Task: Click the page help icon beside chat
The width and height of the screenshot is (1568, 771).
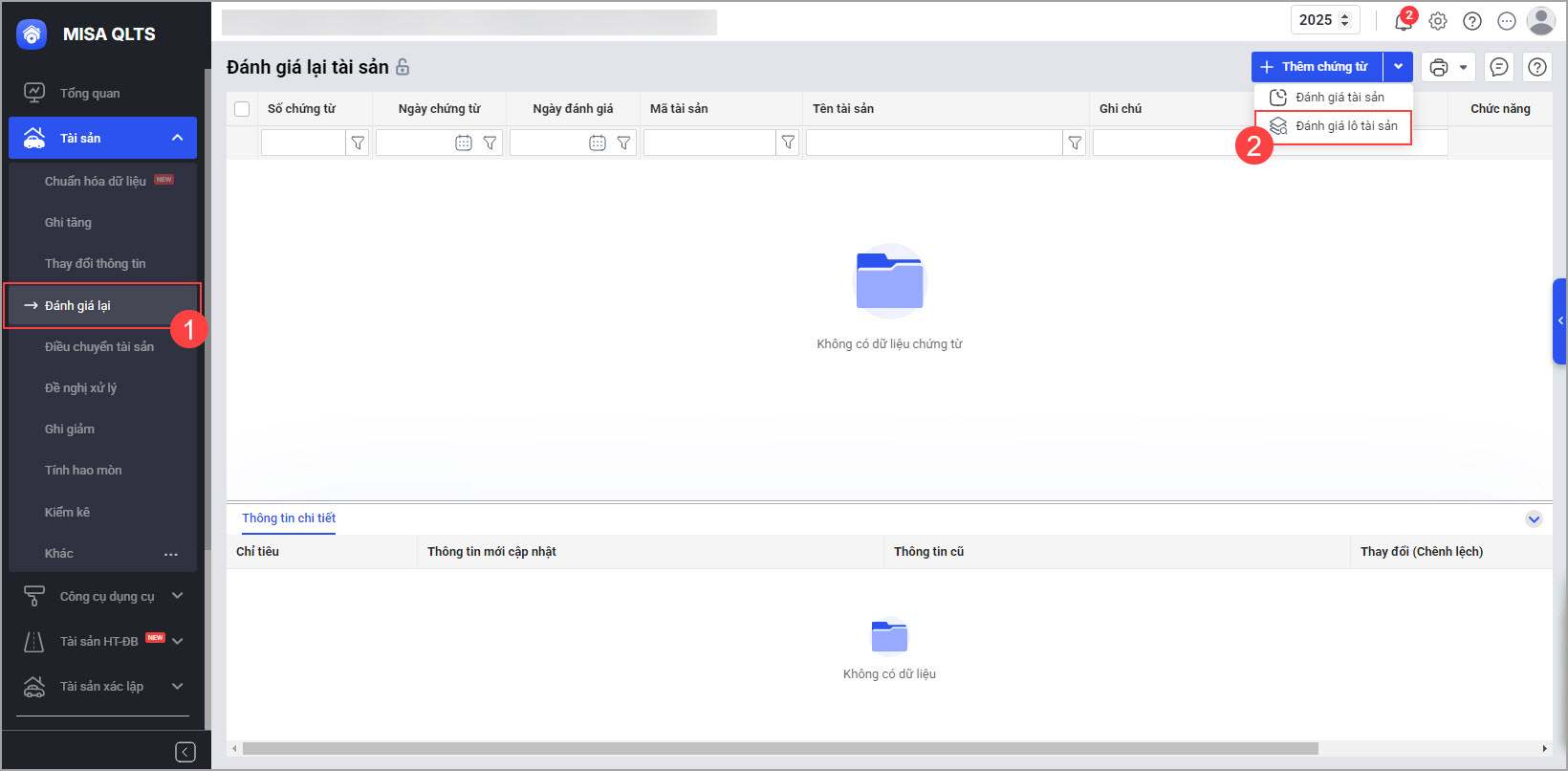Action: click(1537, 67)
